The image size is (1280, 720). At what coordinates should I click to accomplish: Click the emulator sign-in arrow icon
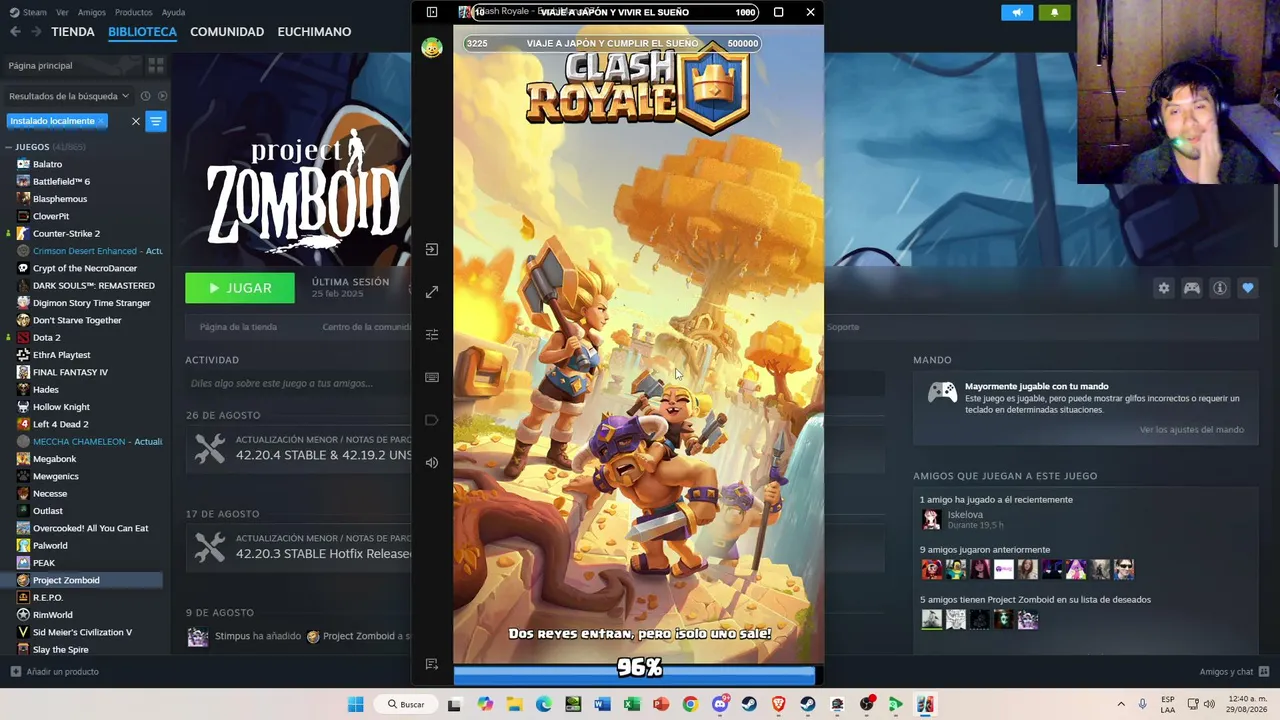pyautogui.click(x=432, y=249)
